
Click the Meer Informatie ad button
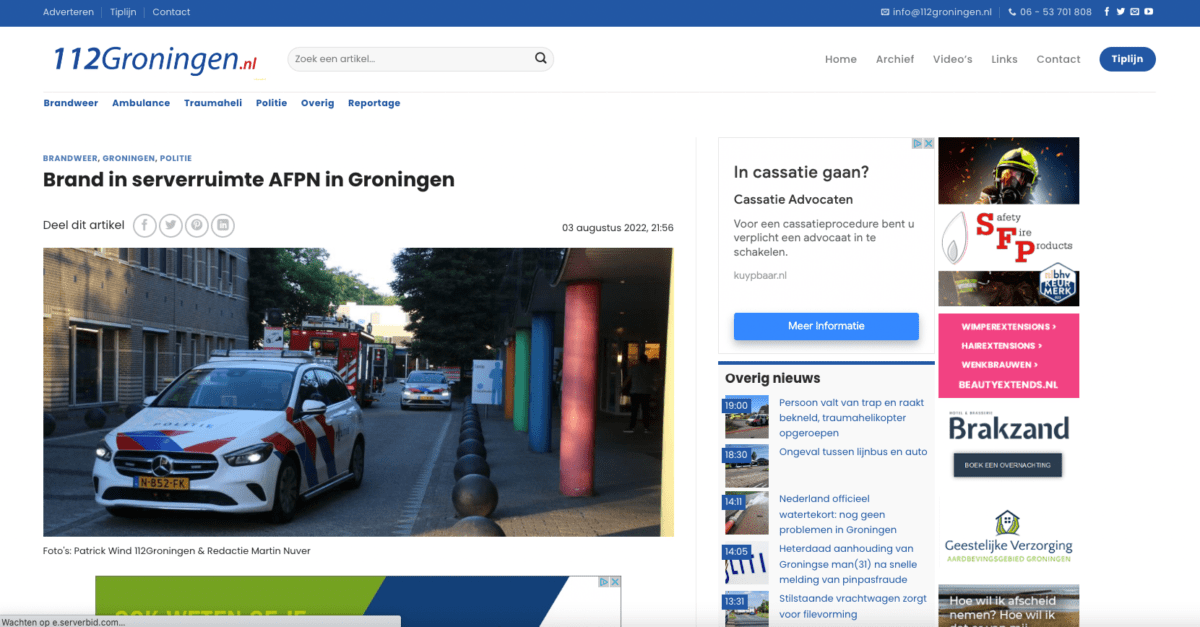[x=826, y=326]
